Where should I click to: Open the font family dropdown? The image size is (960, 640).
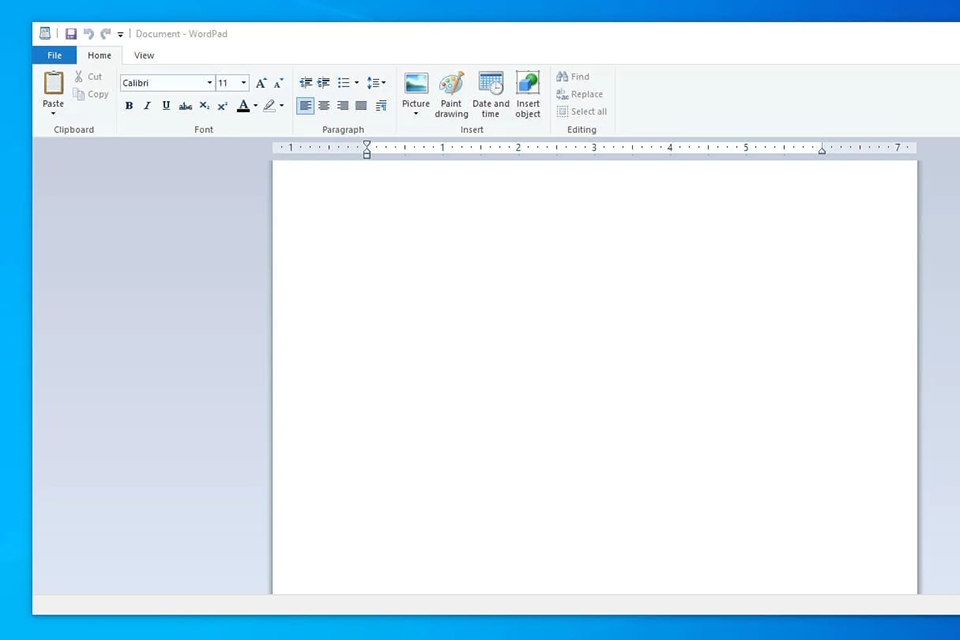point(208,83)
